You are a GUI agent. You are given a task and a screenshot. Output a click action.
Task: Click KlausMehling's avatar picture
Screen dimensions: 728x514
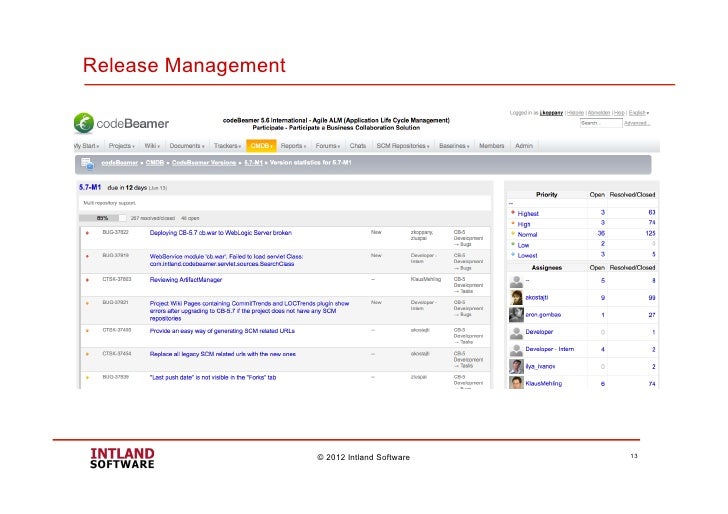tap(516, 383)
